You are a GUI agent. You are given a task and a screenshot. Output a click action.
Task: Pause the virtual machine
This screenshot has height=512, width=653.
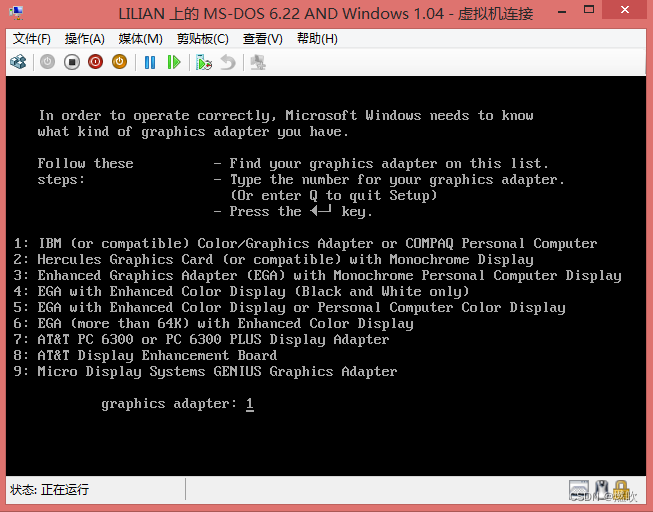(x=150, y=62)
